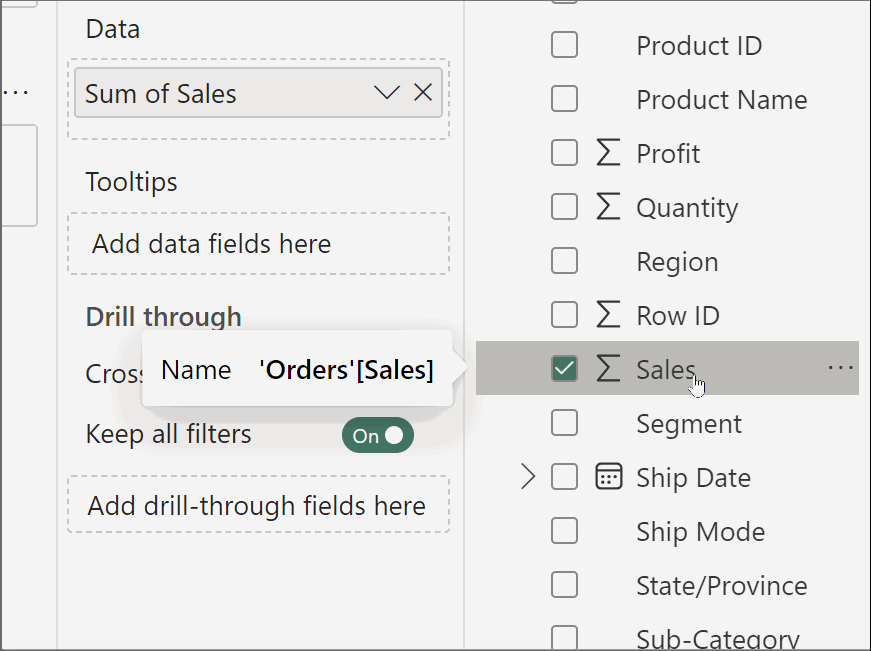871x651 pixels.
Task: Turn off Keep all filters toggle
Action: [378, 435]
